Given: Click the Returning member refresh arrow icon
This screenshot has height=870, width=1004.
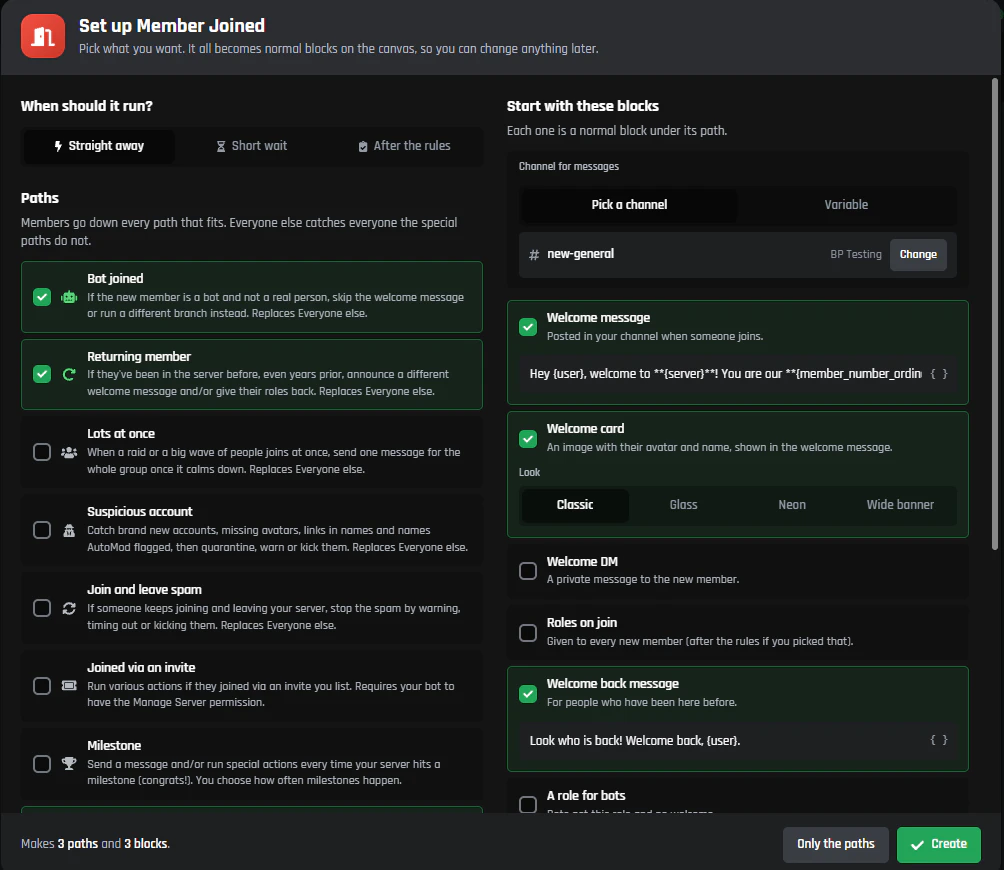Looking at the screenshot, I should click(x=69, y=375).
